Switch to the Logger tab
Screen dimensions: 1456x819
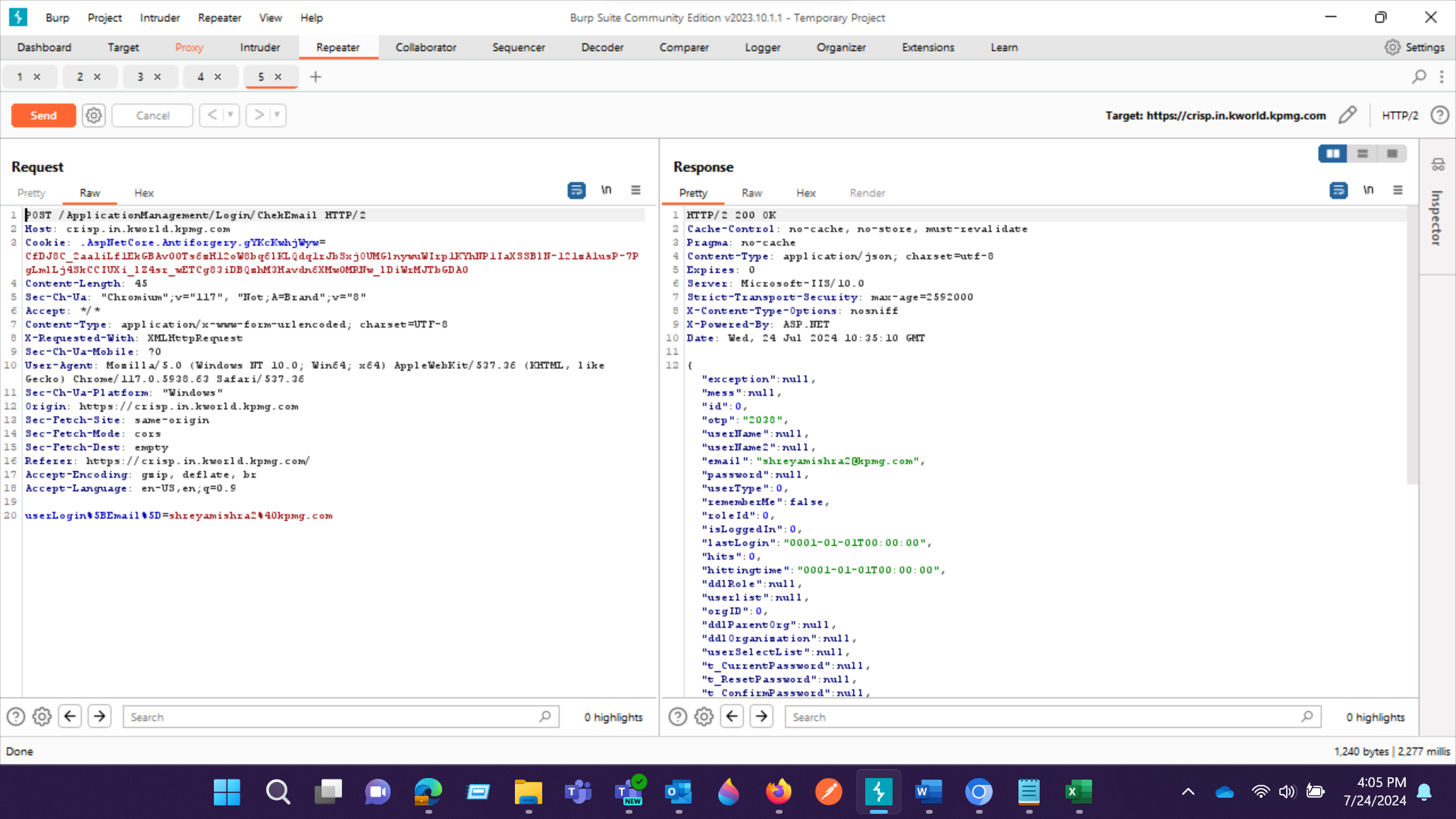[x=762, y=47]
